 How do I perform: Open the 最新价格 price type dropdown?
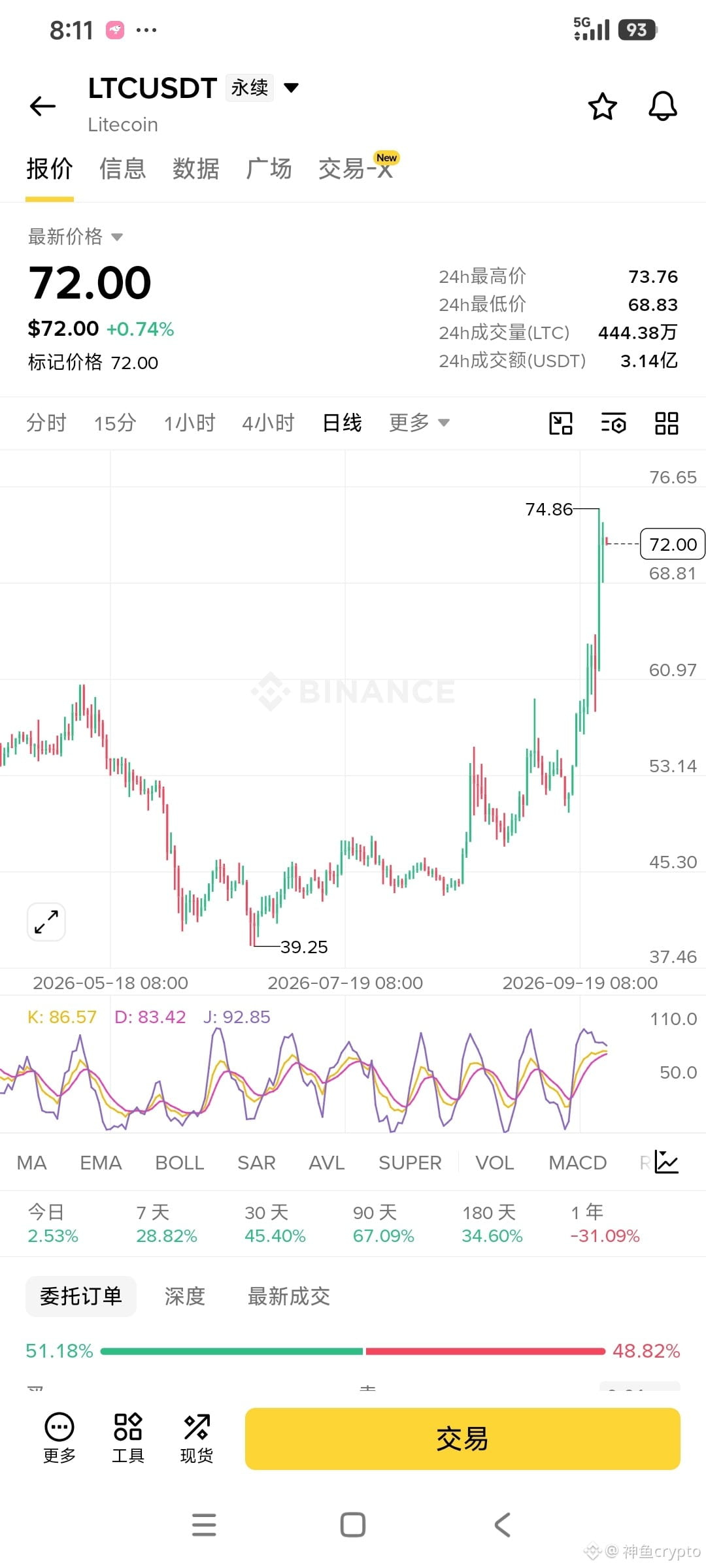[x=75, y=237]
